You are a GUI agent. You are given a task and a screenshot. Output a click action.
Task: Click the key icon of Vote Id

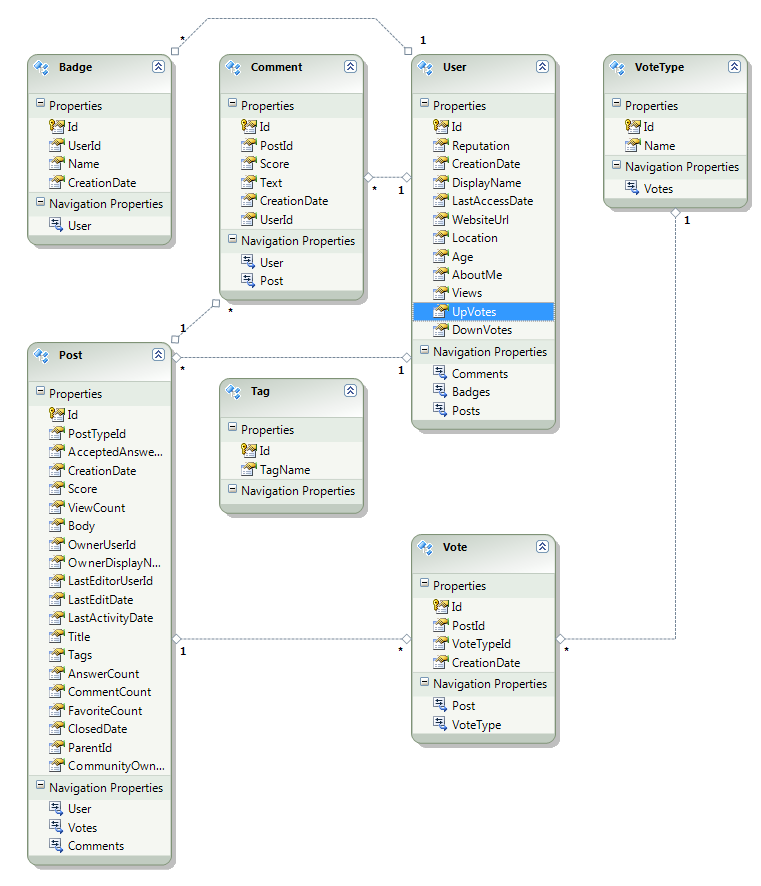pos(441,606)
